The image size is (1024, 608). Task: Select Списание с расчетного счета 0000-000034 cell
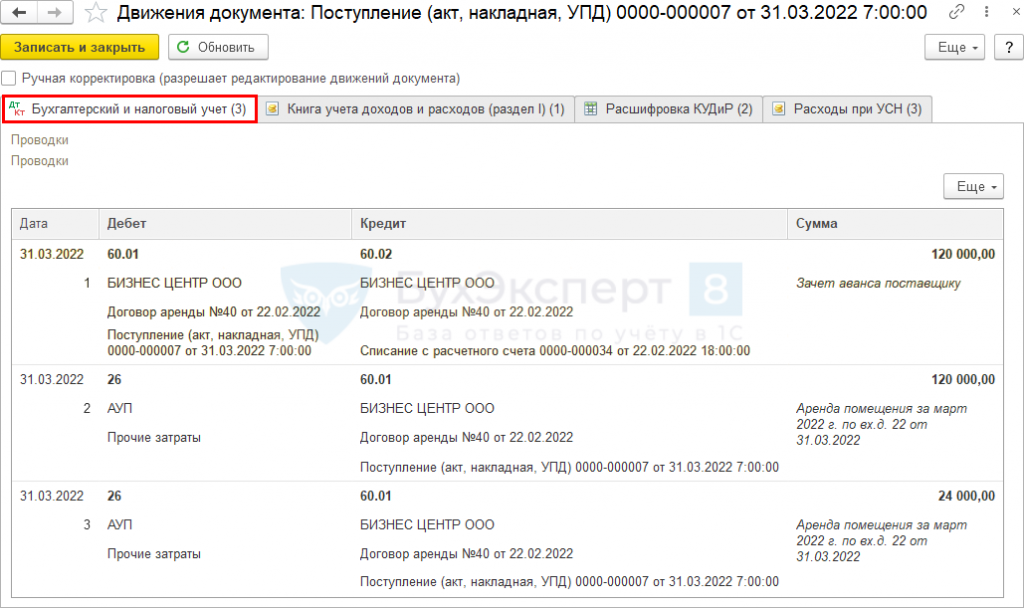coord(555,351)
